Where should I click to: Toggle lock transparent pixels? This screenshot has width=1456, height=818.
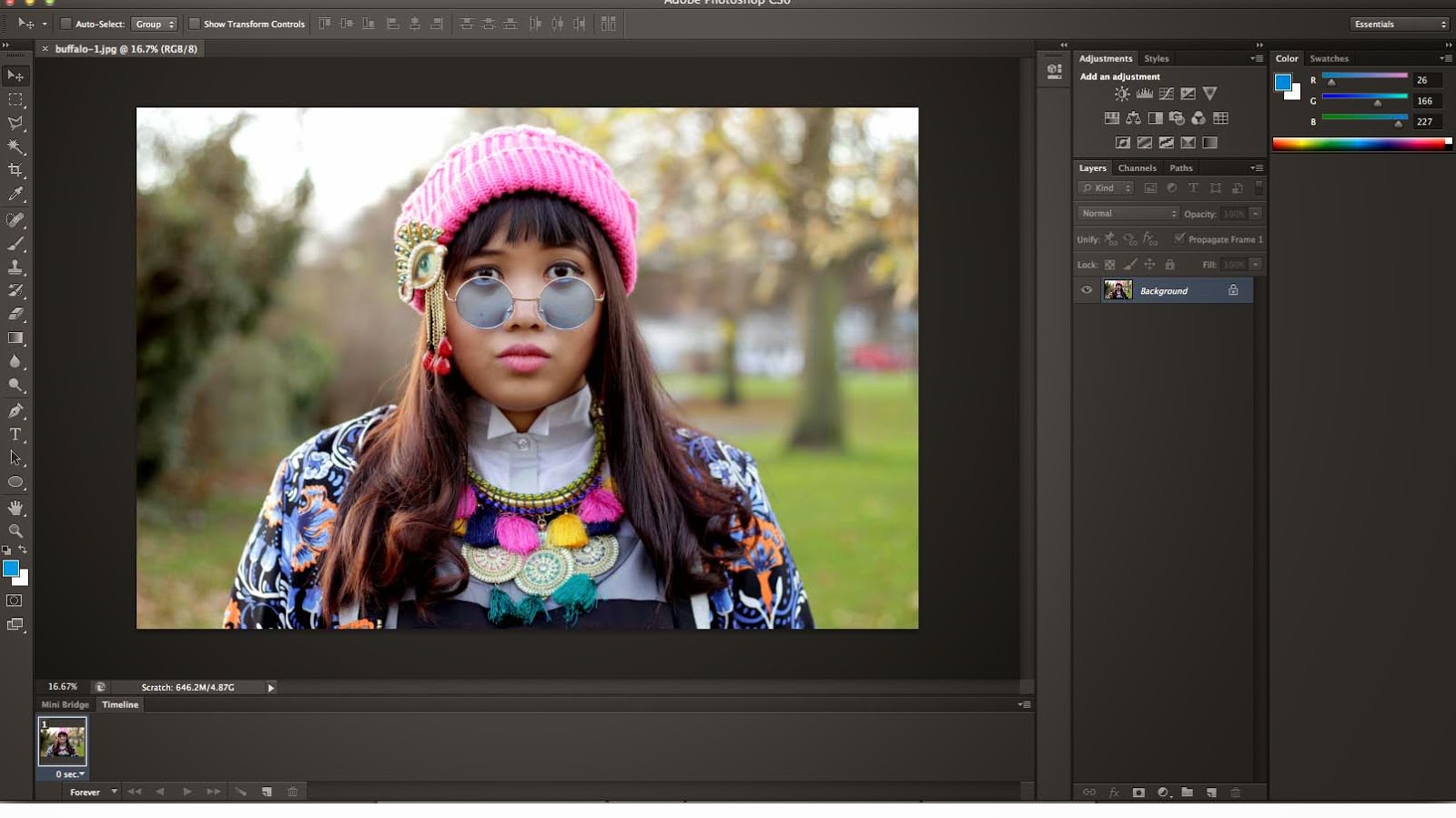pyautogui.click(x=1110, y=265)
